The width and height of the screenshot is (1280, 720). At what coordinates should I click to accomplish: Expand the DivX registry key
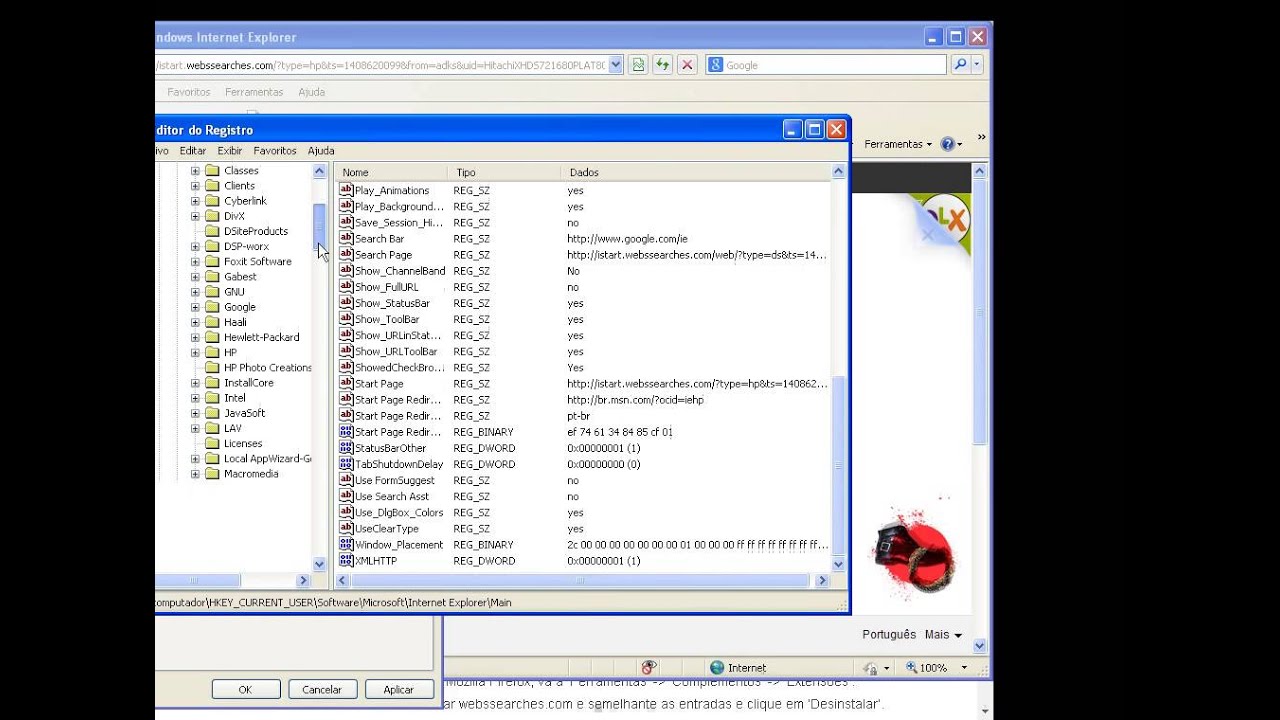pos(195,216)
